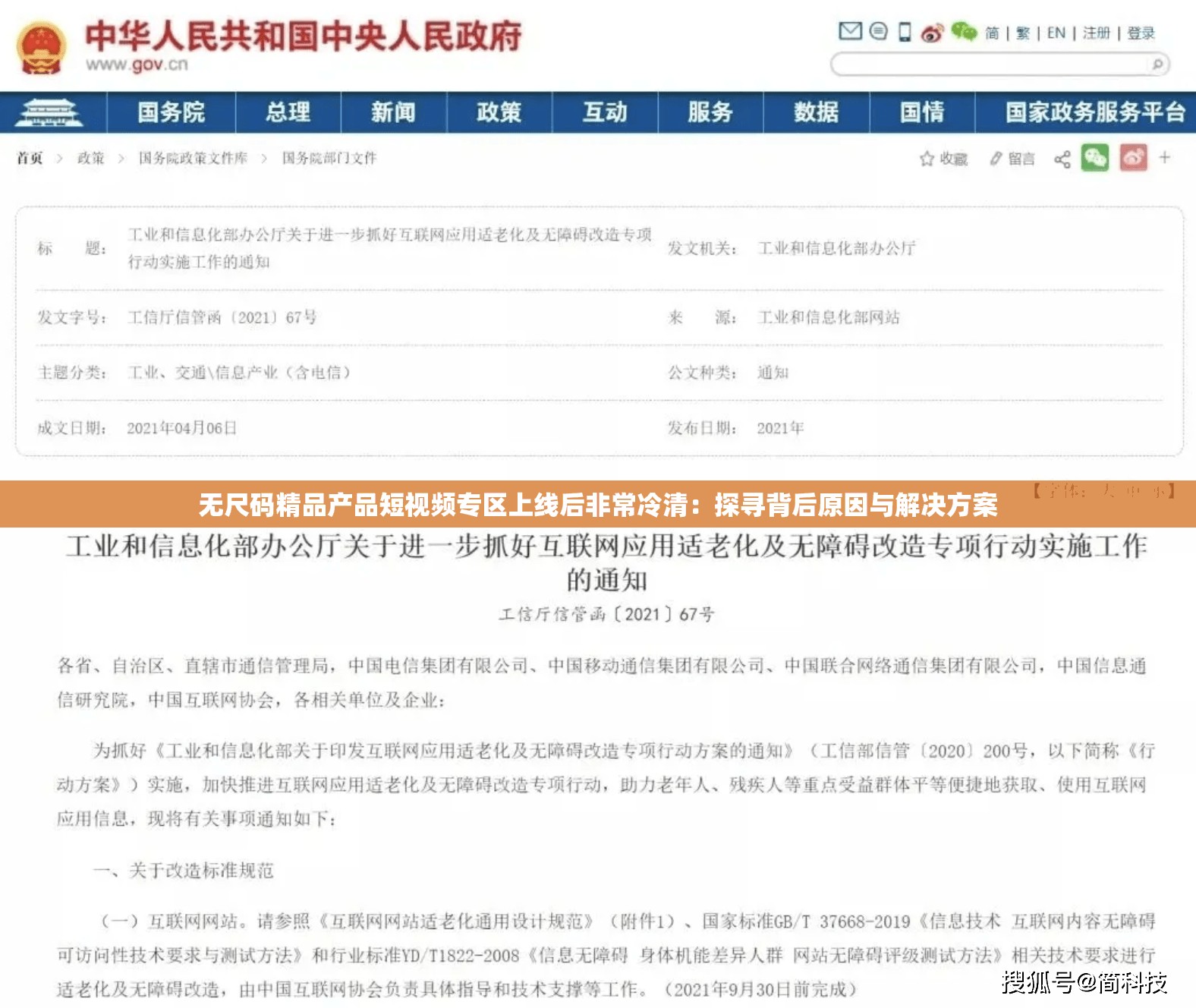The width and height of the screenshot is (1196, 1008).
Task: Click the 注册 register link
Action: click(x=1097, y=33)
